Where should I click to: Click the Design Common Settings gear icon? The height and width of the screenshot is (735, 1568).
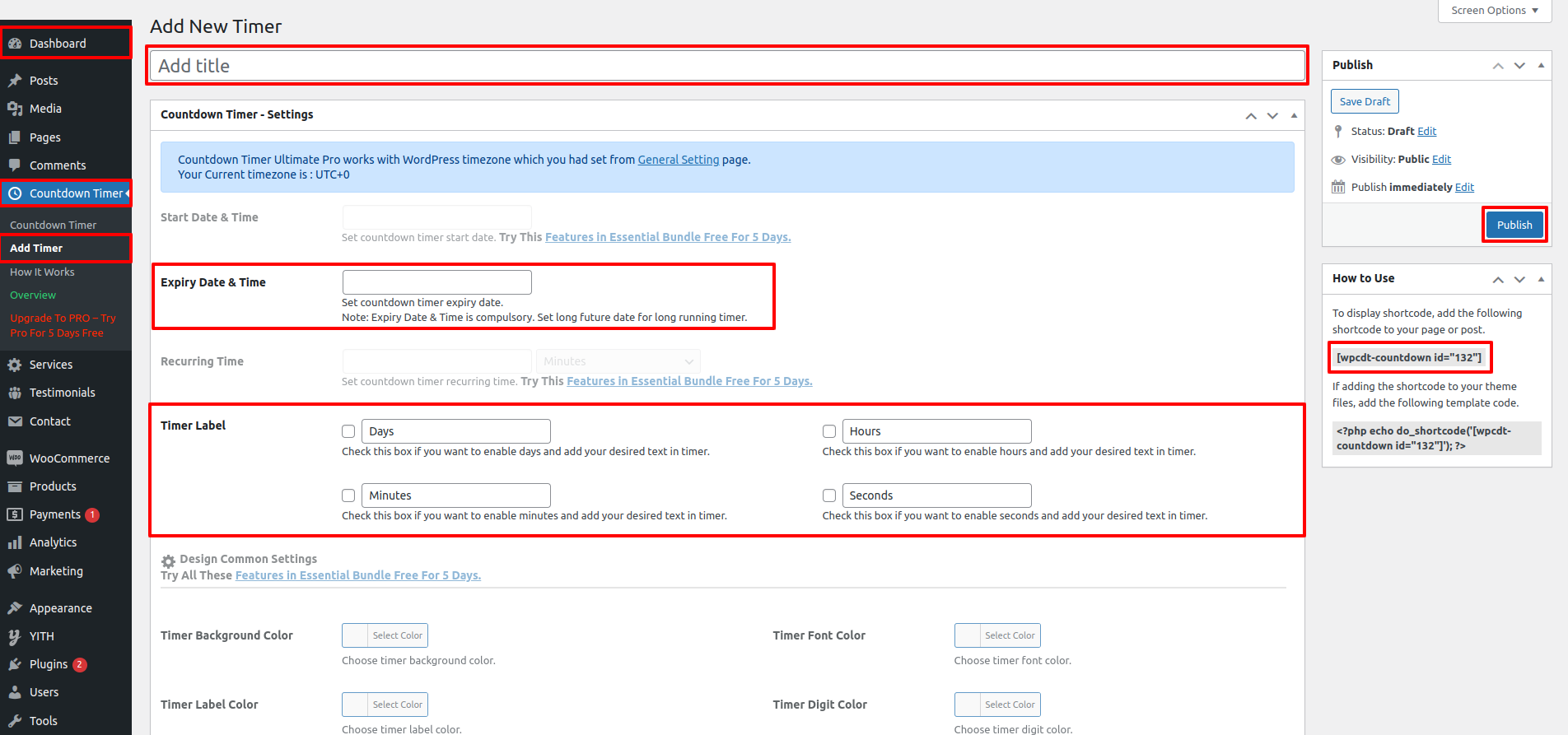coord(168,561)
